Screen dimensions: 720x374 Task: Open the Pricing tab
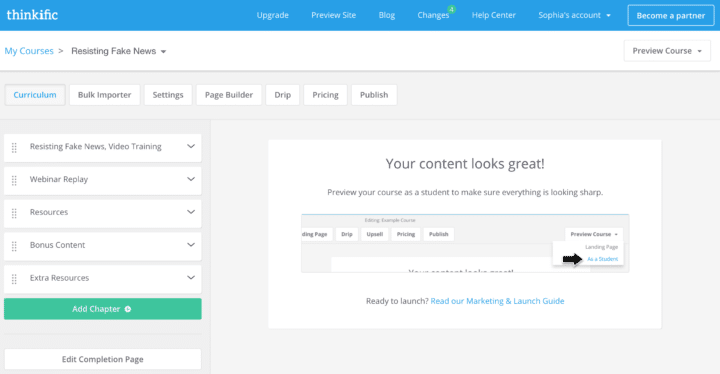pyautogui.click(x=325, y=95)
